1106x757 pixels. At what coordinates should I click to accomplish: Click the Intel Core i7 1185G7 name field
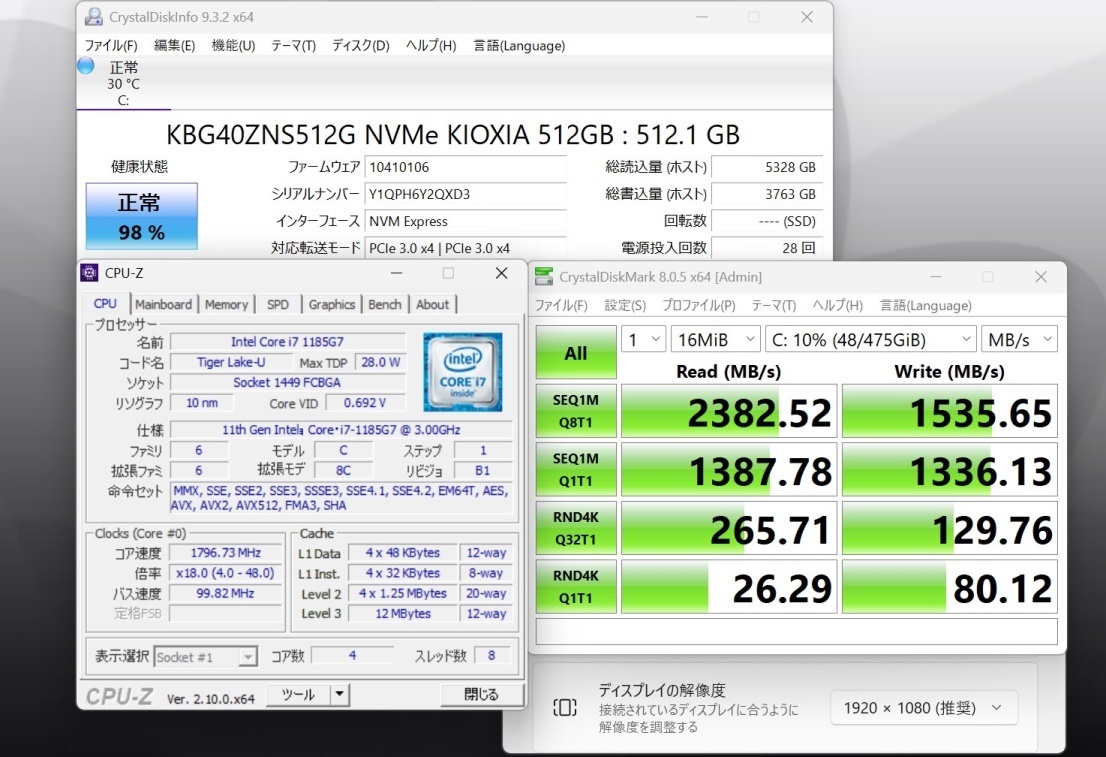(288, 341)
